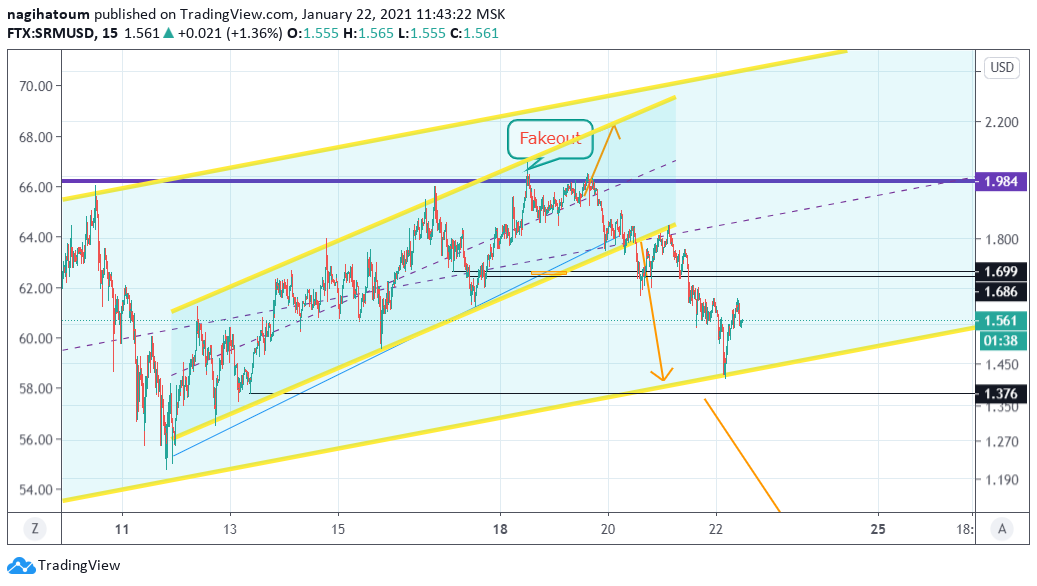Click the 68.00 left scale value
Screen dimensions: 1037x586
(36, 138)
